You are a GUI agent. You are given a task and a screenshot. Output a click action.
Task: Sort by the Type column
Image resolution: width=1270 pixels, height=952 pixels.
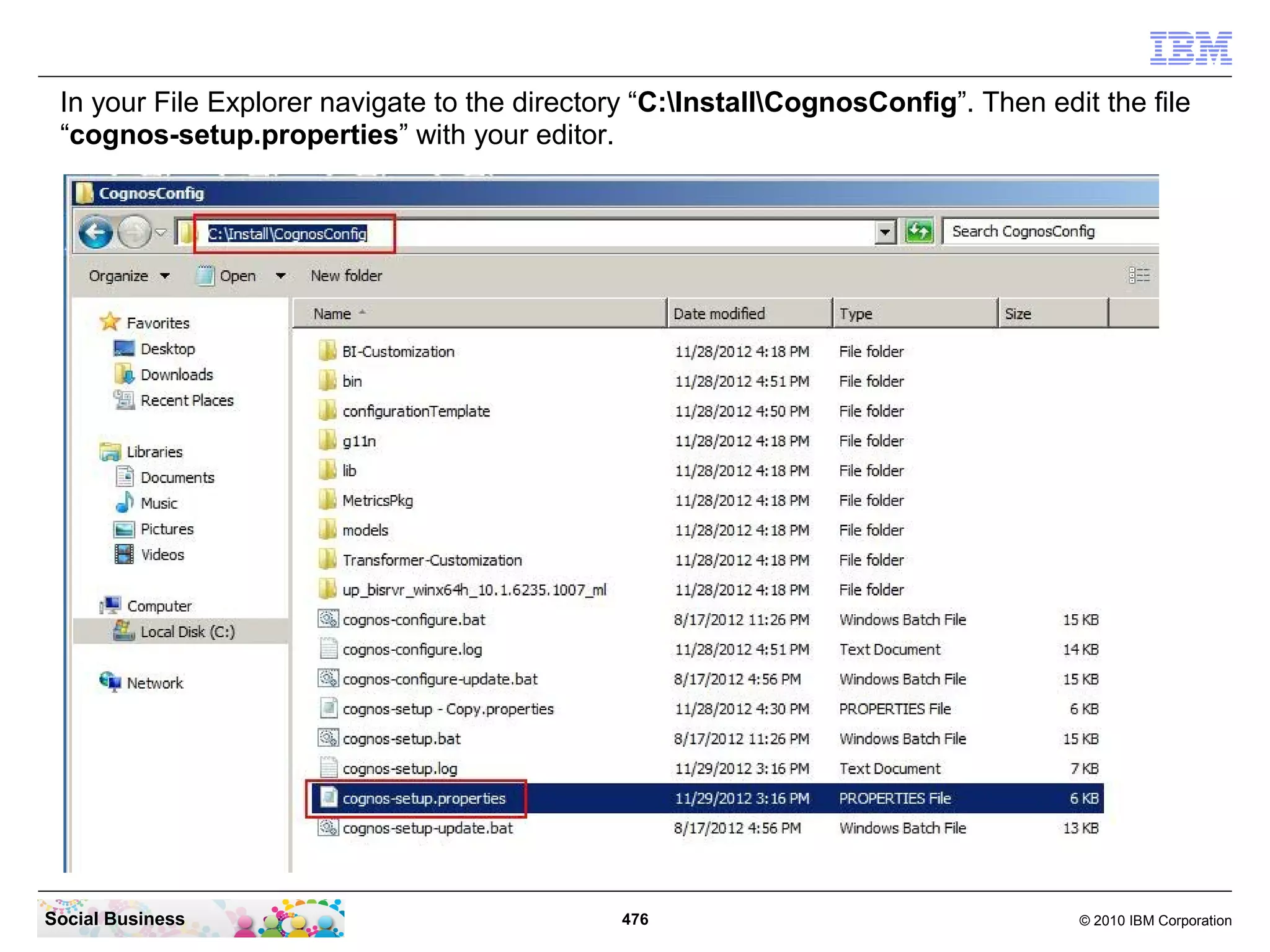(x=915, y=314)
